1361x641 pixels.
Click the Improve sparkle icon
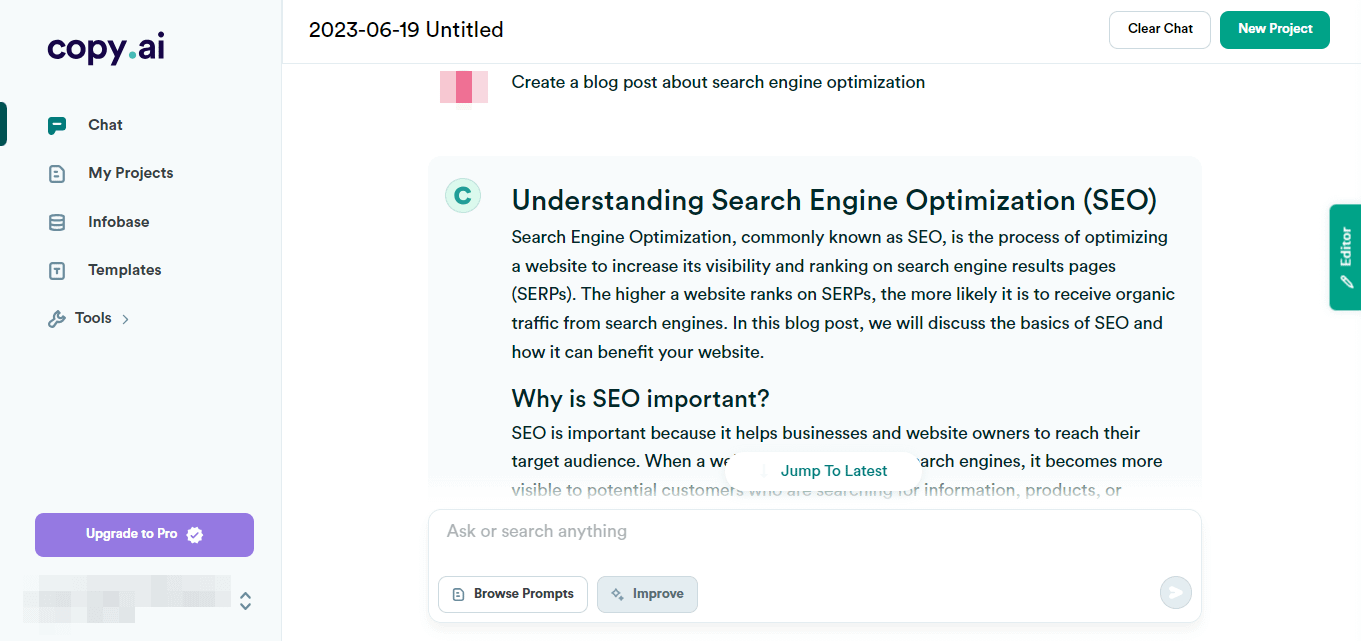click(x=617, y=594)
